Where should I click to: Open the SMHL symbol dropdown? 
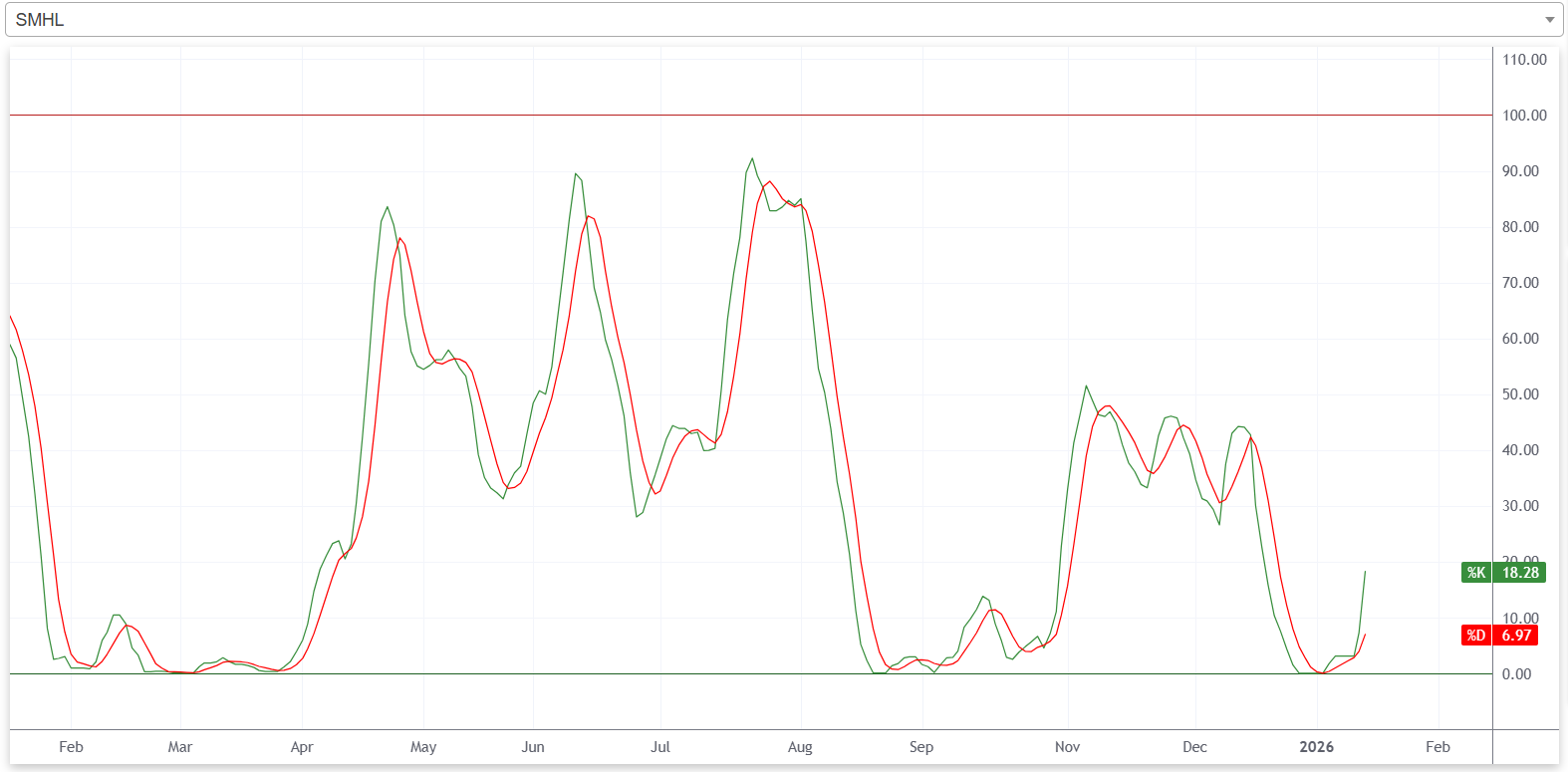coord(777,20)
